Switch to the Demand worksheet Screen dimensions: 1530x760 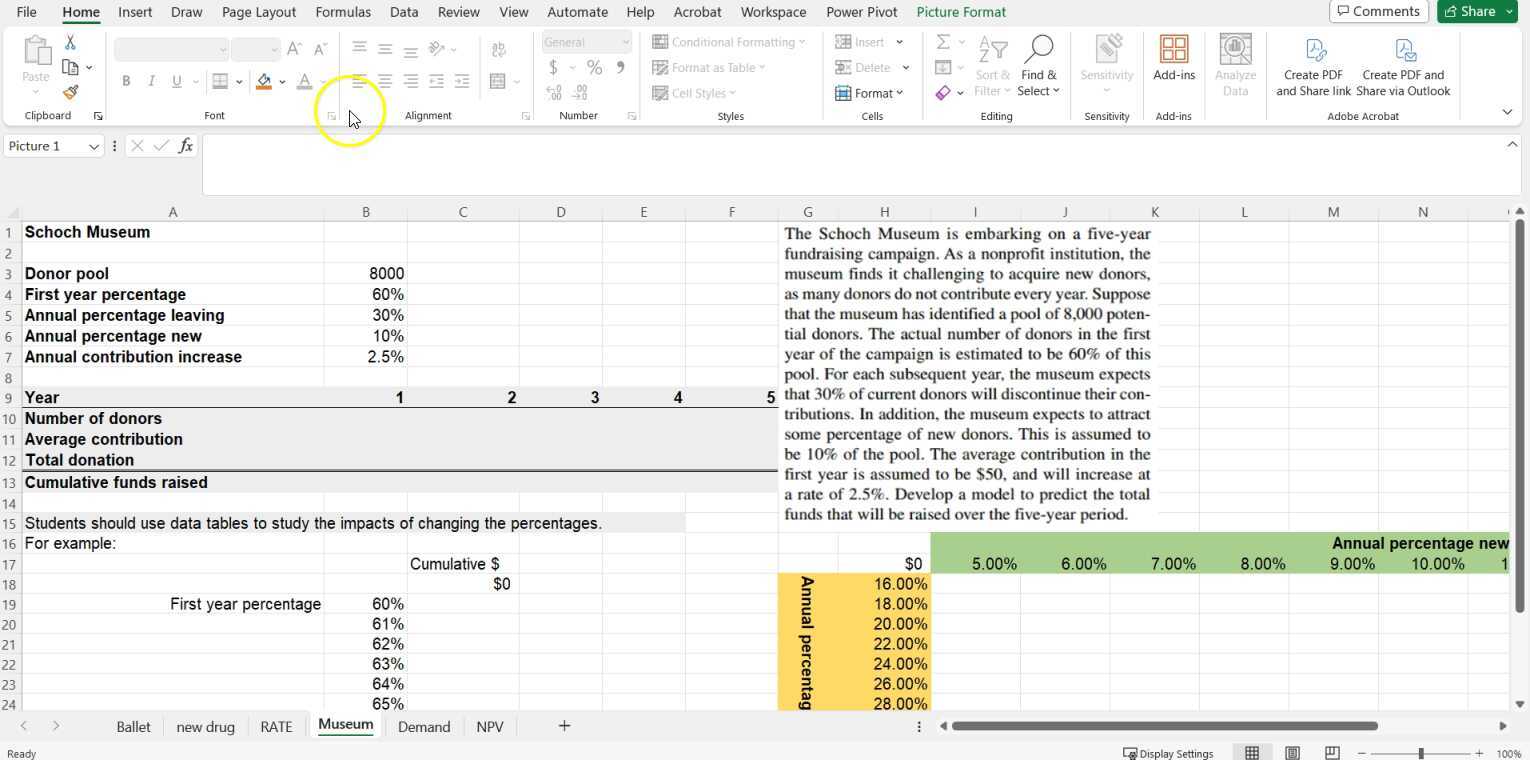point(424,727)
